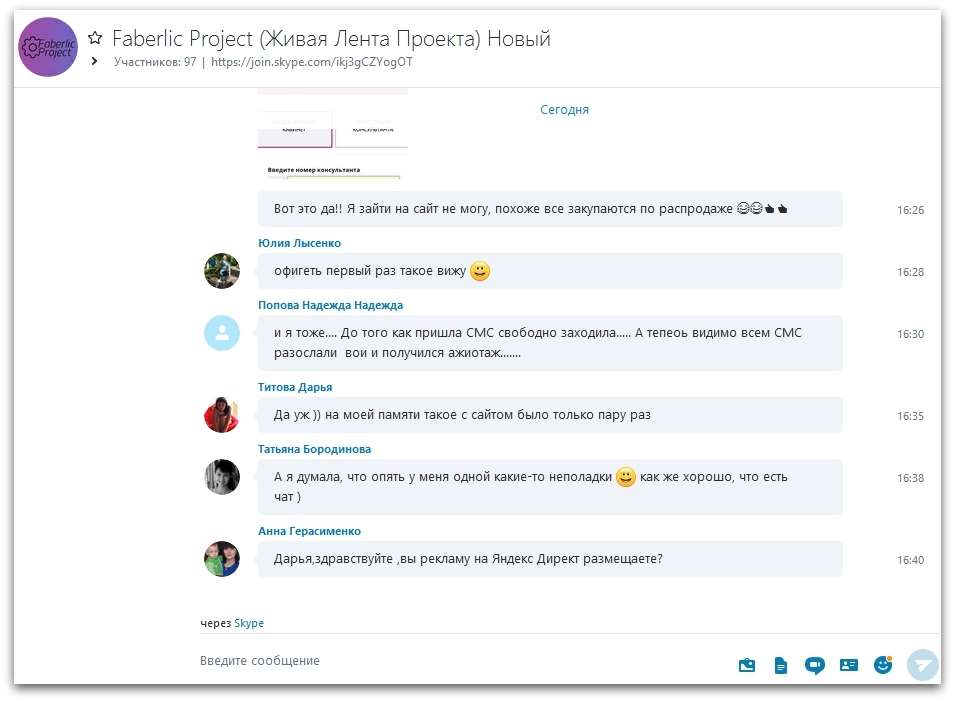Click the Сегодня date separator
The image size is (955, 702).
tap(565, 110)
